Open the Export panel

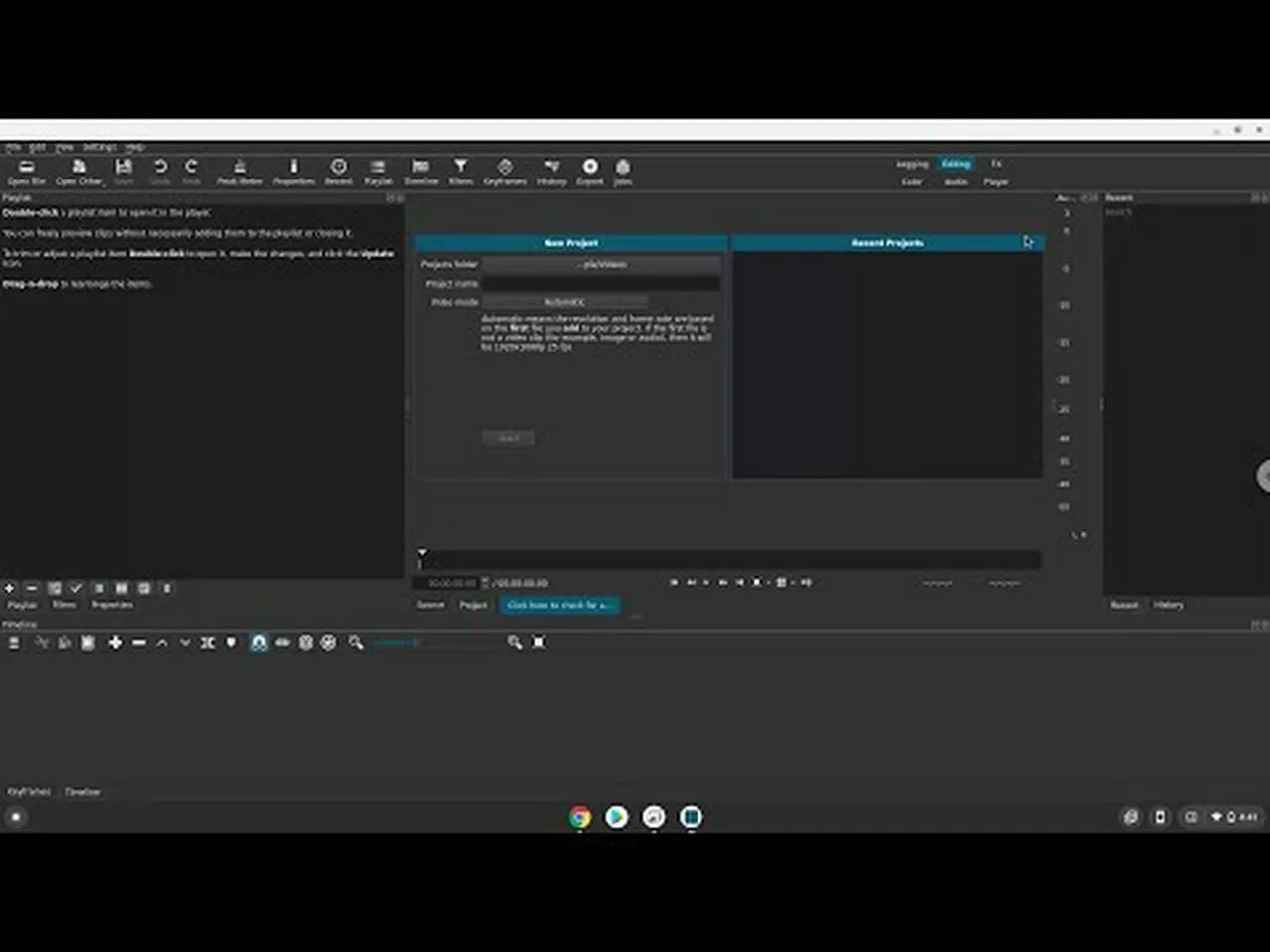click(590, 171)
